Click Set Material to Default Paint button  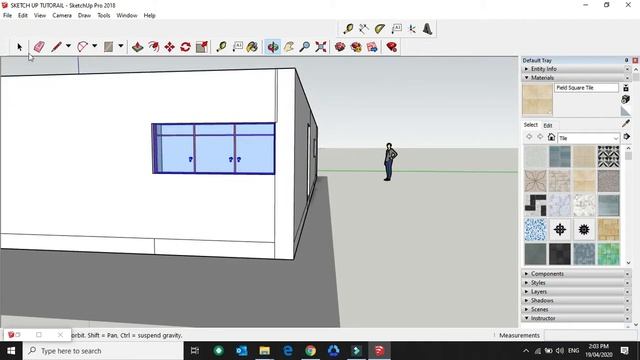coord(625,111)
